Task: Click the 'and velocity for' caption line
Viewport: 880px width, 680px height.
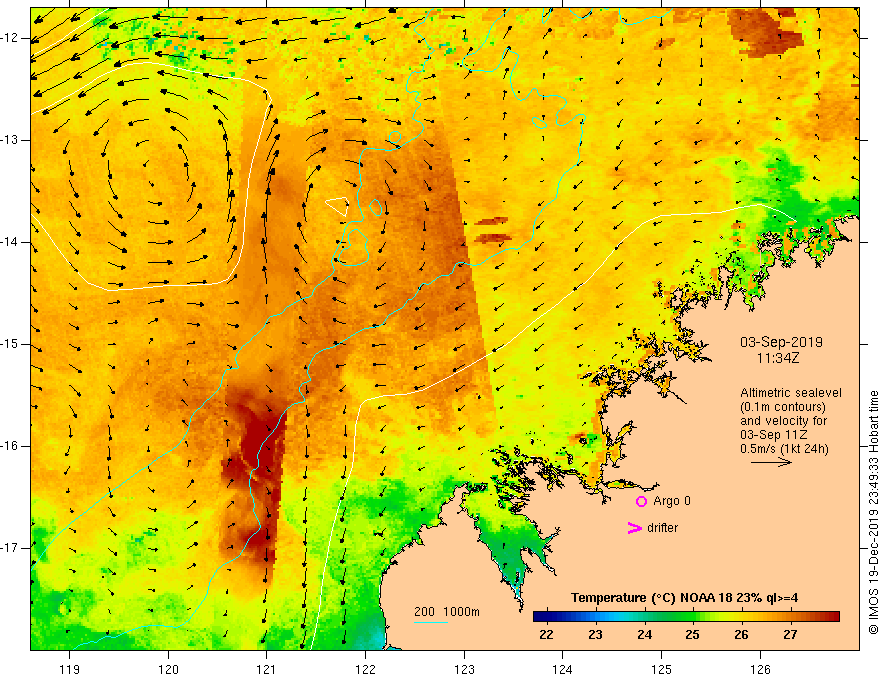Action: point(783,421)
